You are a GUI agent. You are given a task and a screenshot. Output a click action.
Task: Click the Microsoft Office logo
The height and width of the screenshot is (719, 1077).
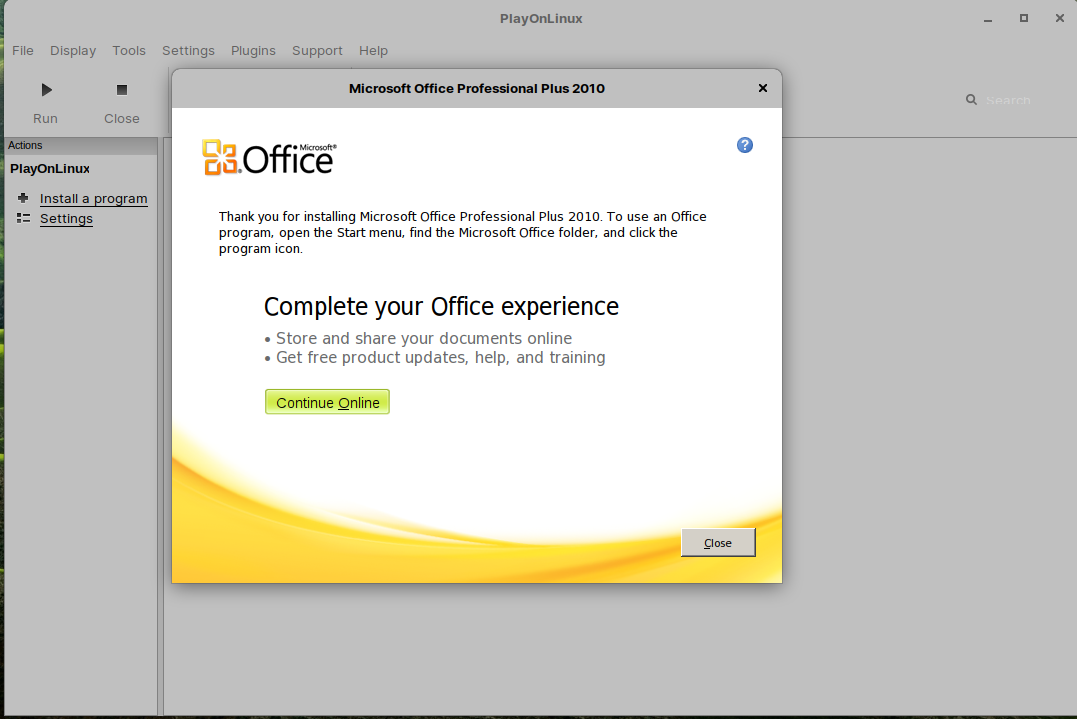pyautogui.click(x=269, y=157)
